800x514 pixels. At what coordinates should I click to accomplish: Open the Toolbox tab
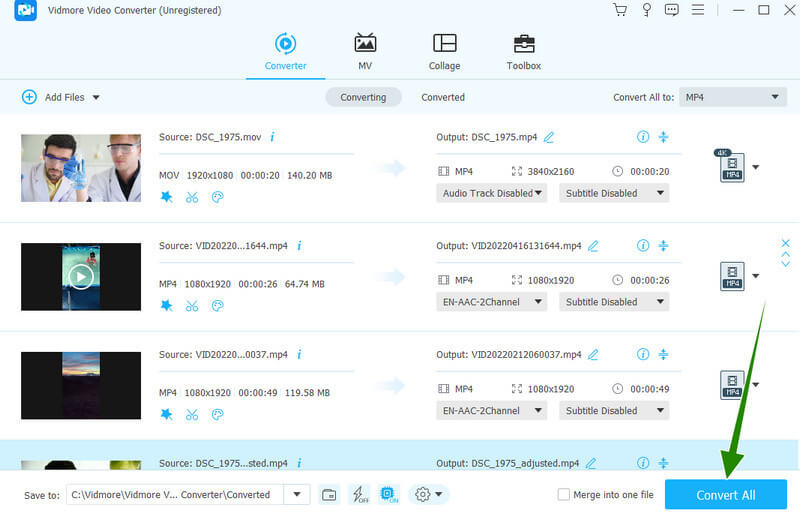pyautogui.click(x=523, y=52)
